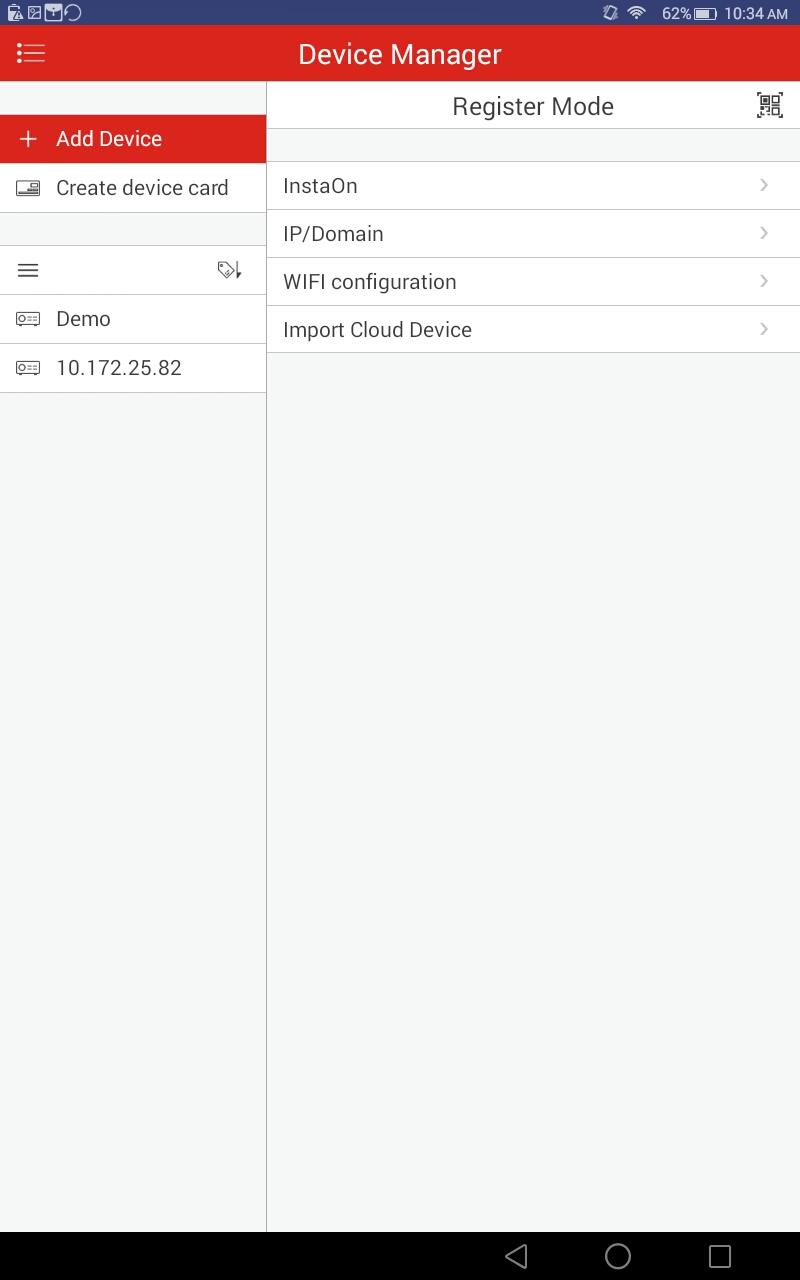
Task: Tap the three-line list icon above Demo
Action: 28,270
